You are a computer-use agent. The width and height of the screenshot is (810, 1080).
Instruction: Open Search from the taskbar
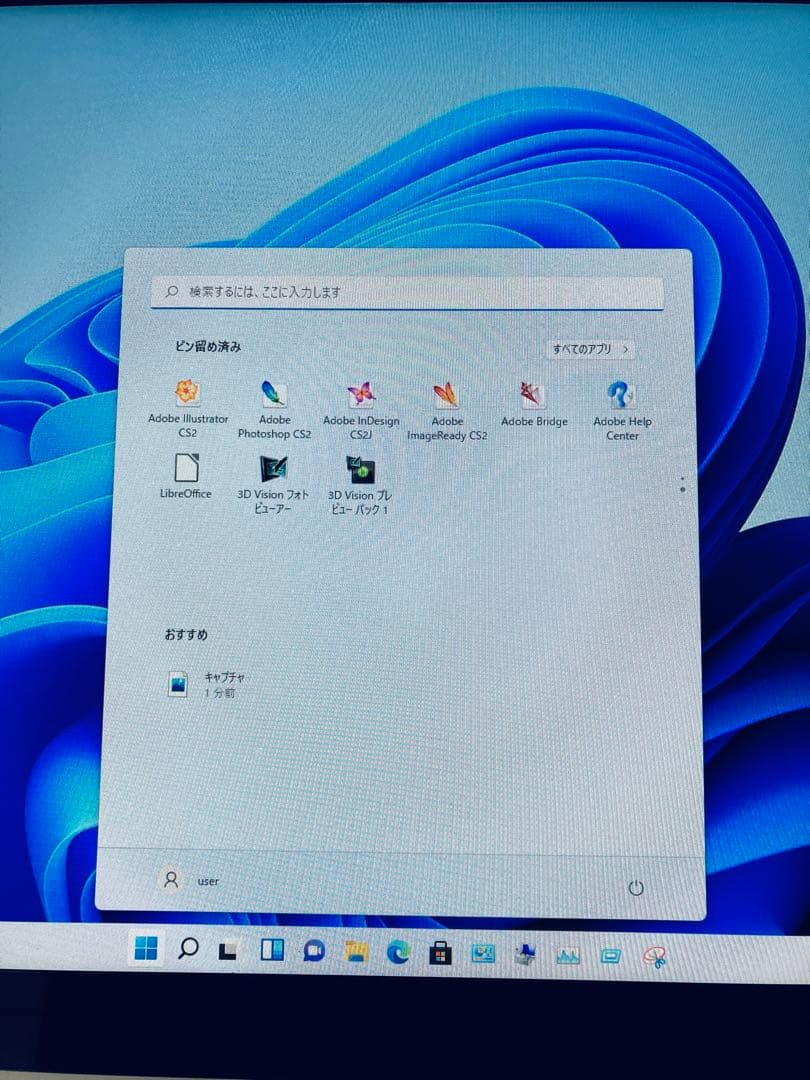tap(187, 948)
